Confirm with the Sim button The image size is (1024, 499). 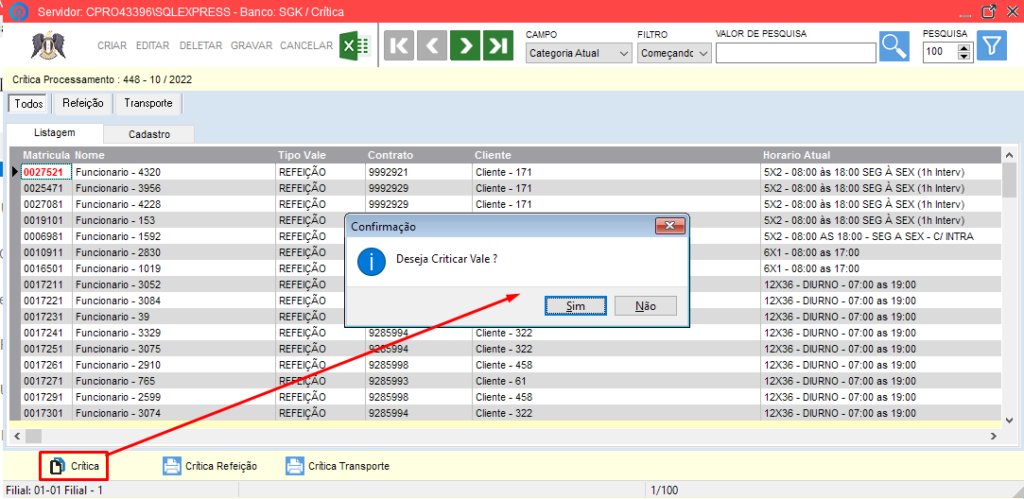click(x=575, y=306)
